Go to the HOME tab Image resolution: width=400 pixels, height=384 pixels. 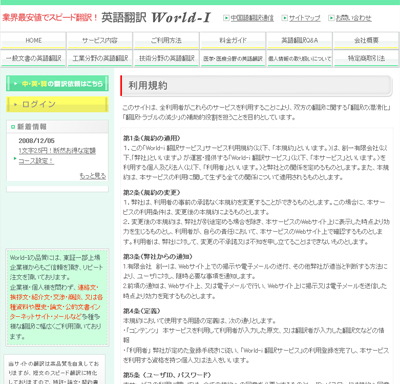33,41
